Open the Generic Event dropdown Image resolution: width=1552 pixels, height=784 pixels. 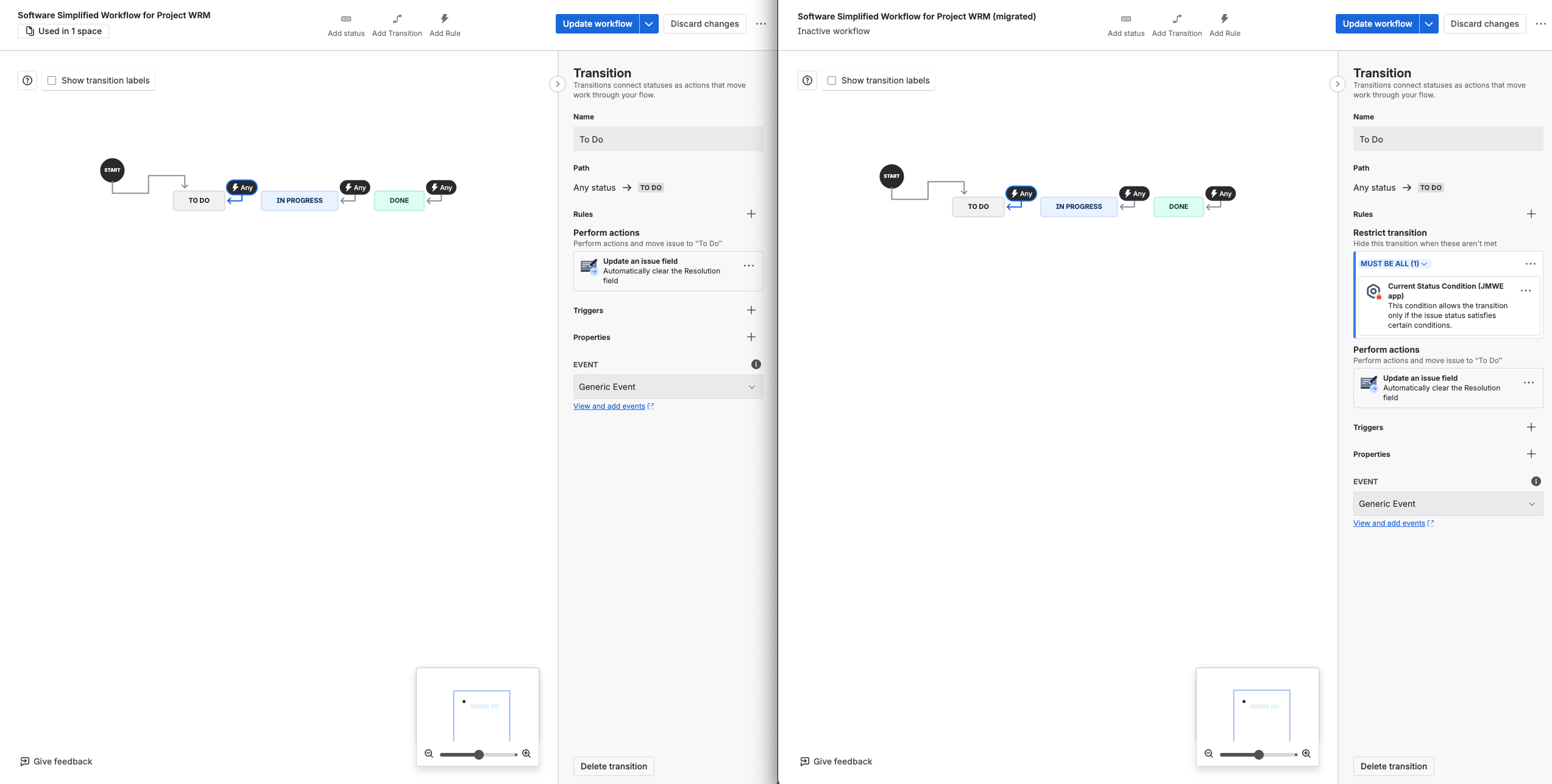coord(668,387)
